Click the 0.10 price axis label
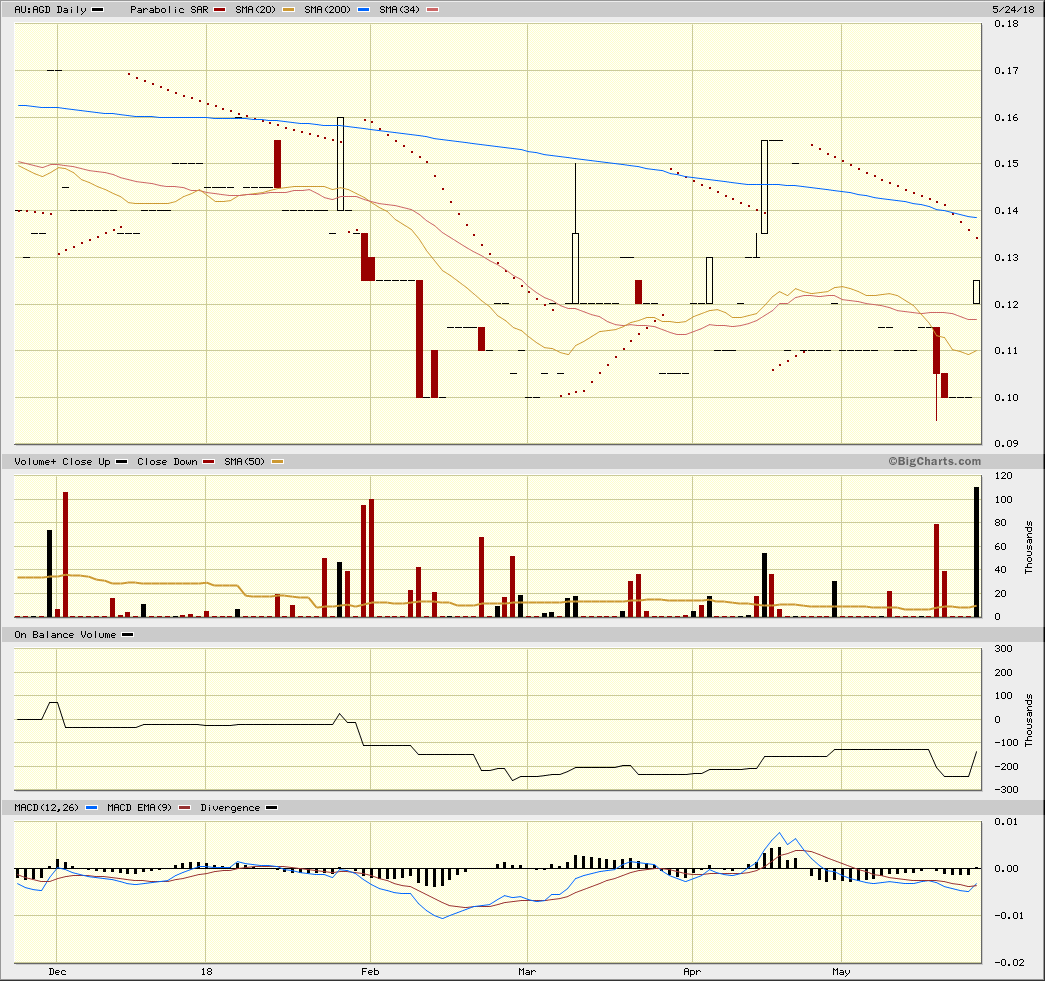1045x981 pixels. 1006,397
